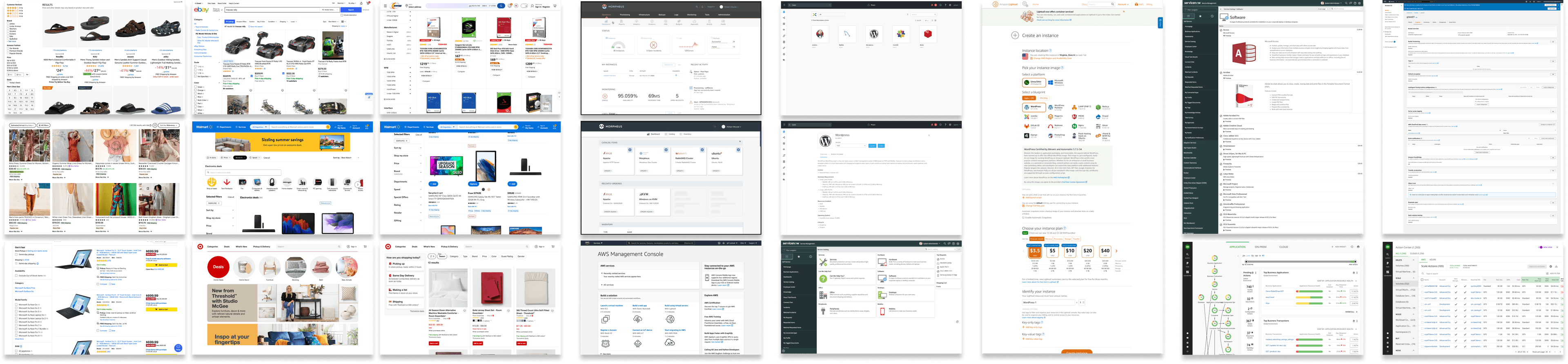This screenshot has width=1568, height=364.
Task: Click the Search button in the eBay window
Action: (351, 10)
